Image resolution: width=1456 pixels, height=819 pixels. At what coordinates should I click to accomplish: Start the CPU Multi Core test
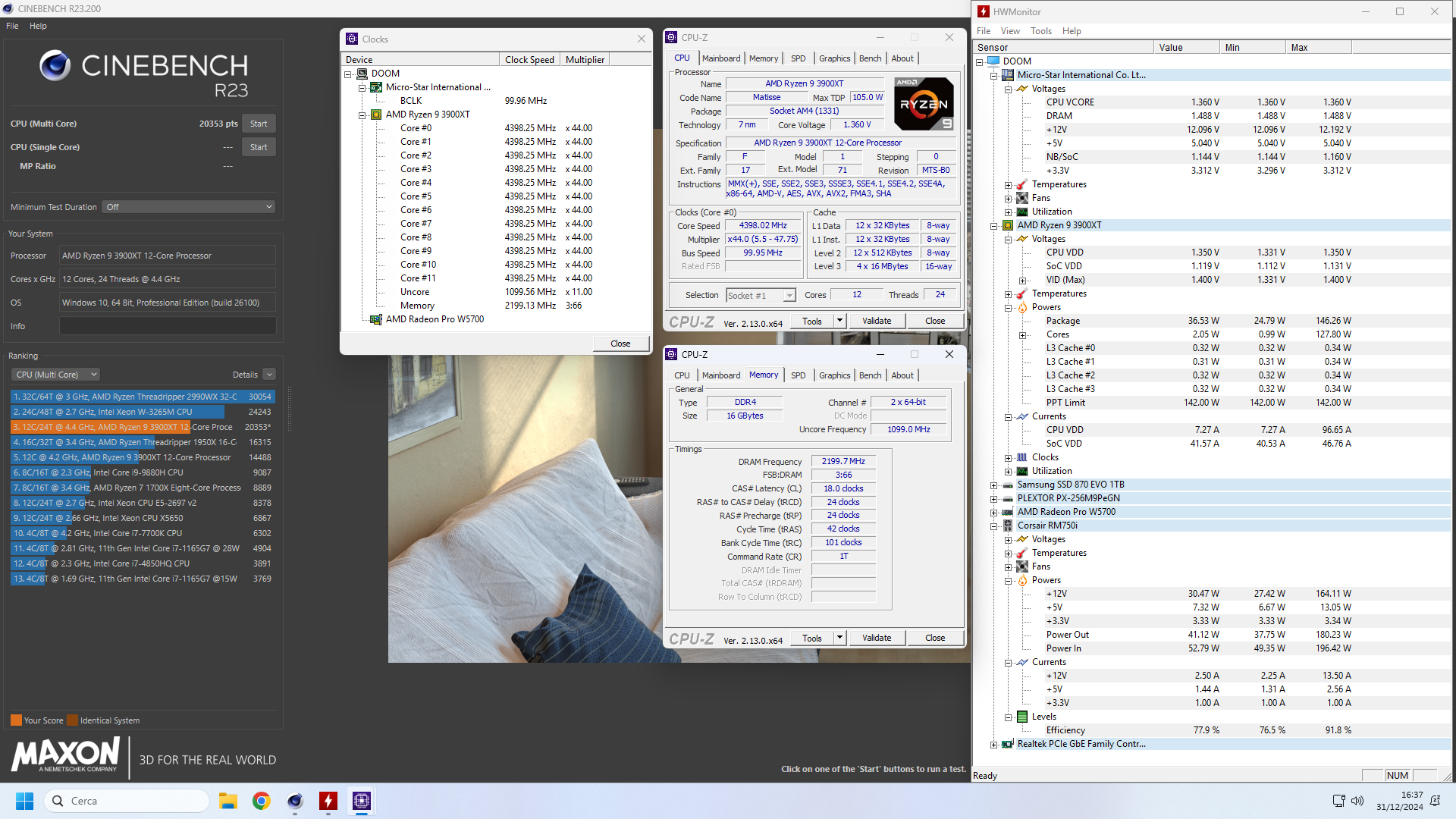click(259, 124)
